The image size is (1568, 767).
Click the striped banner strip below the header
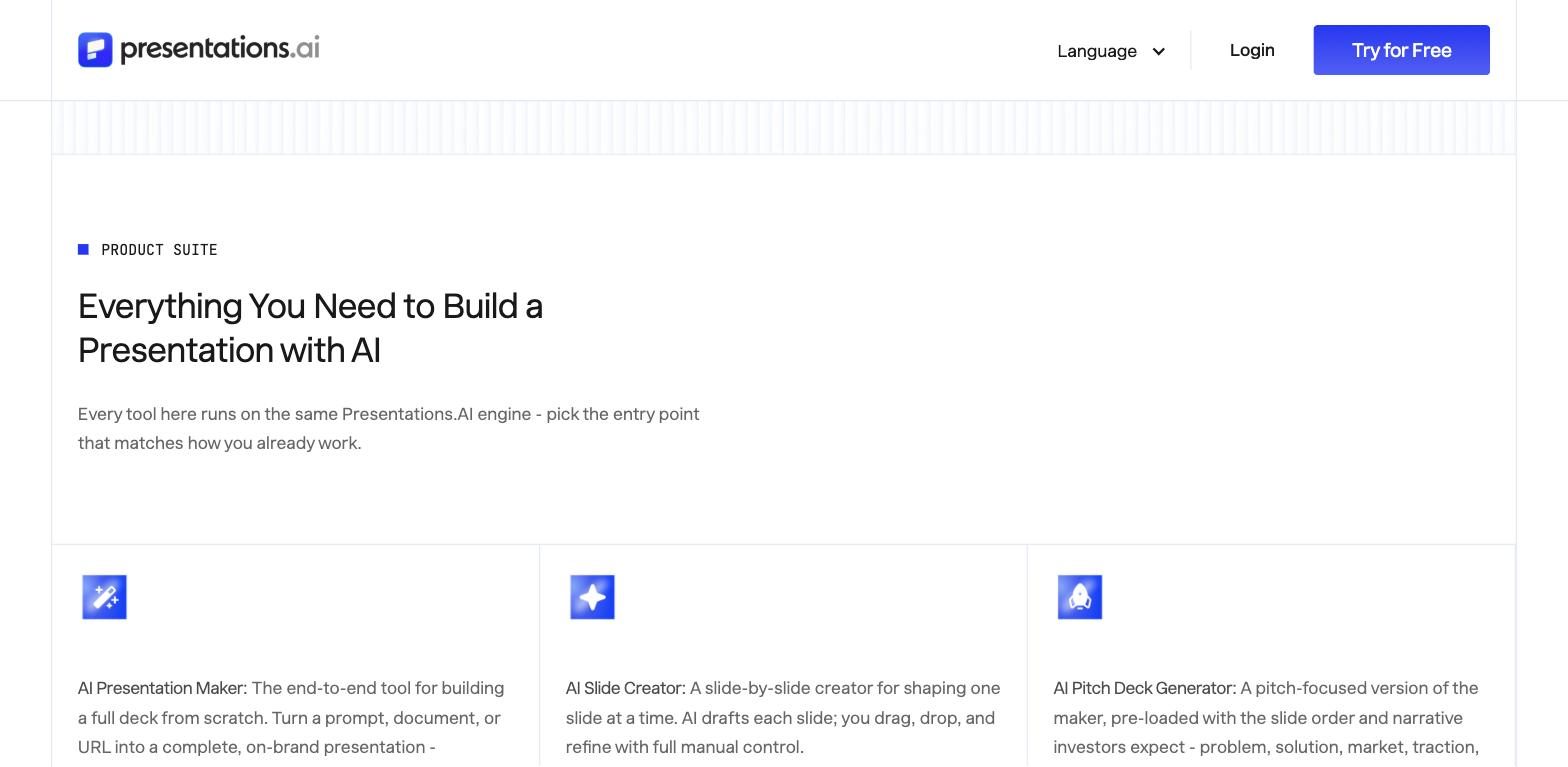pos(784,127)
